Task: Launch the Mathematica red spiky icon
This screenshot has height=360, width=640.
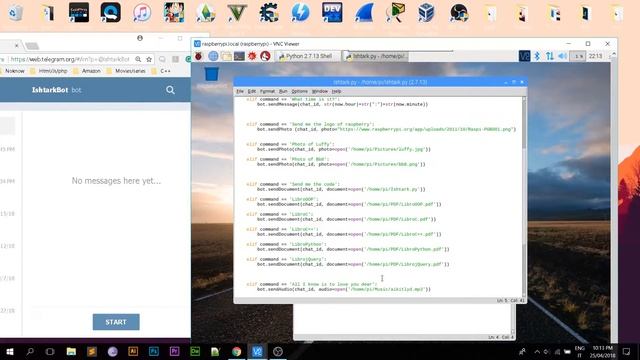Action: [252, 56]
